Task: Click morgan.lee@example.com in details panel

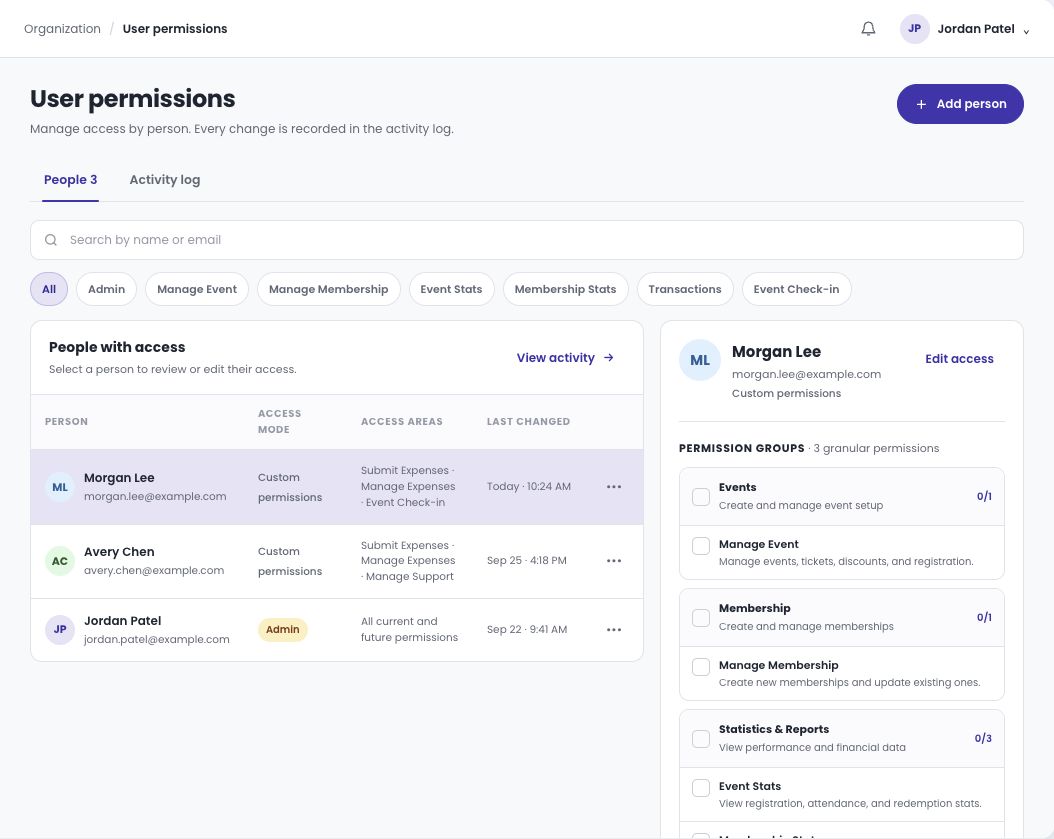Action: tap(806, 374)
